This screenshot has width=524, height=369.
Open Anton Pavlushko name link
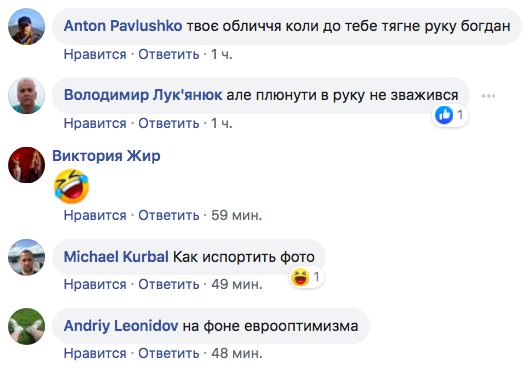(x=123, y=26)
